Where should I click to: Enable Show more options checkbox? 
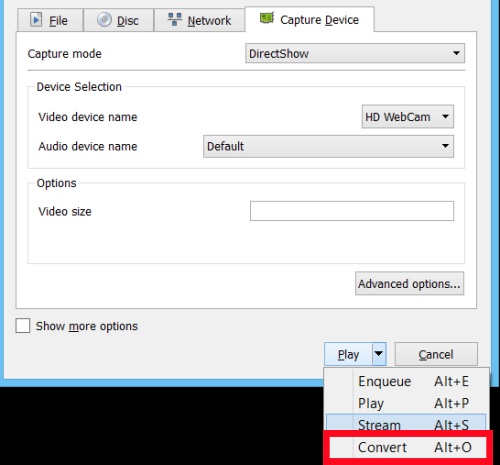tap(23, 326)
